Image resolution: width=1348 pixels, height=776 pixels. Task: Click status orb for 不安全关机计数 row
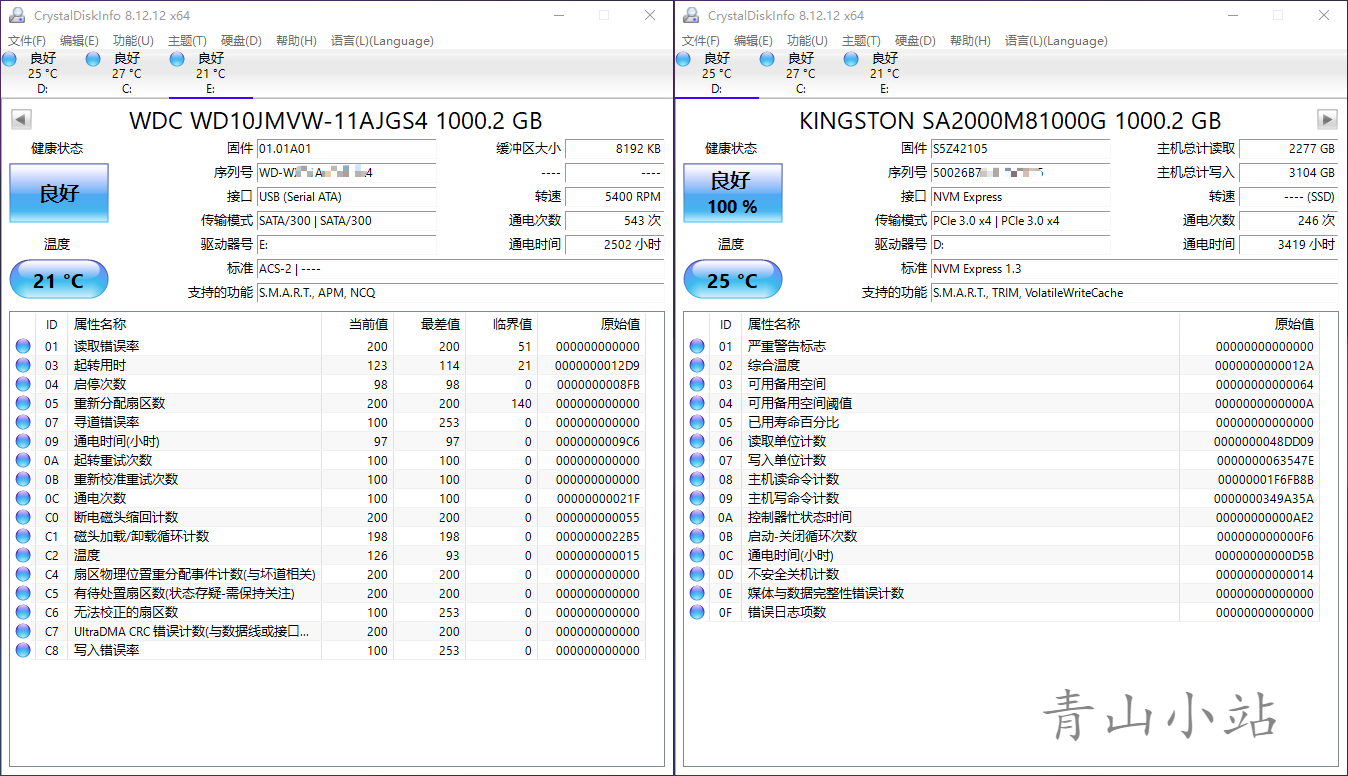[697, 574]
